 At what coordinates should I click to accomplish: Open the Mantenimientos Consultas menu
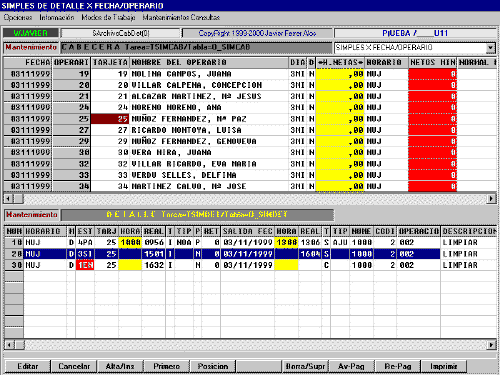(x=181, y=17)
